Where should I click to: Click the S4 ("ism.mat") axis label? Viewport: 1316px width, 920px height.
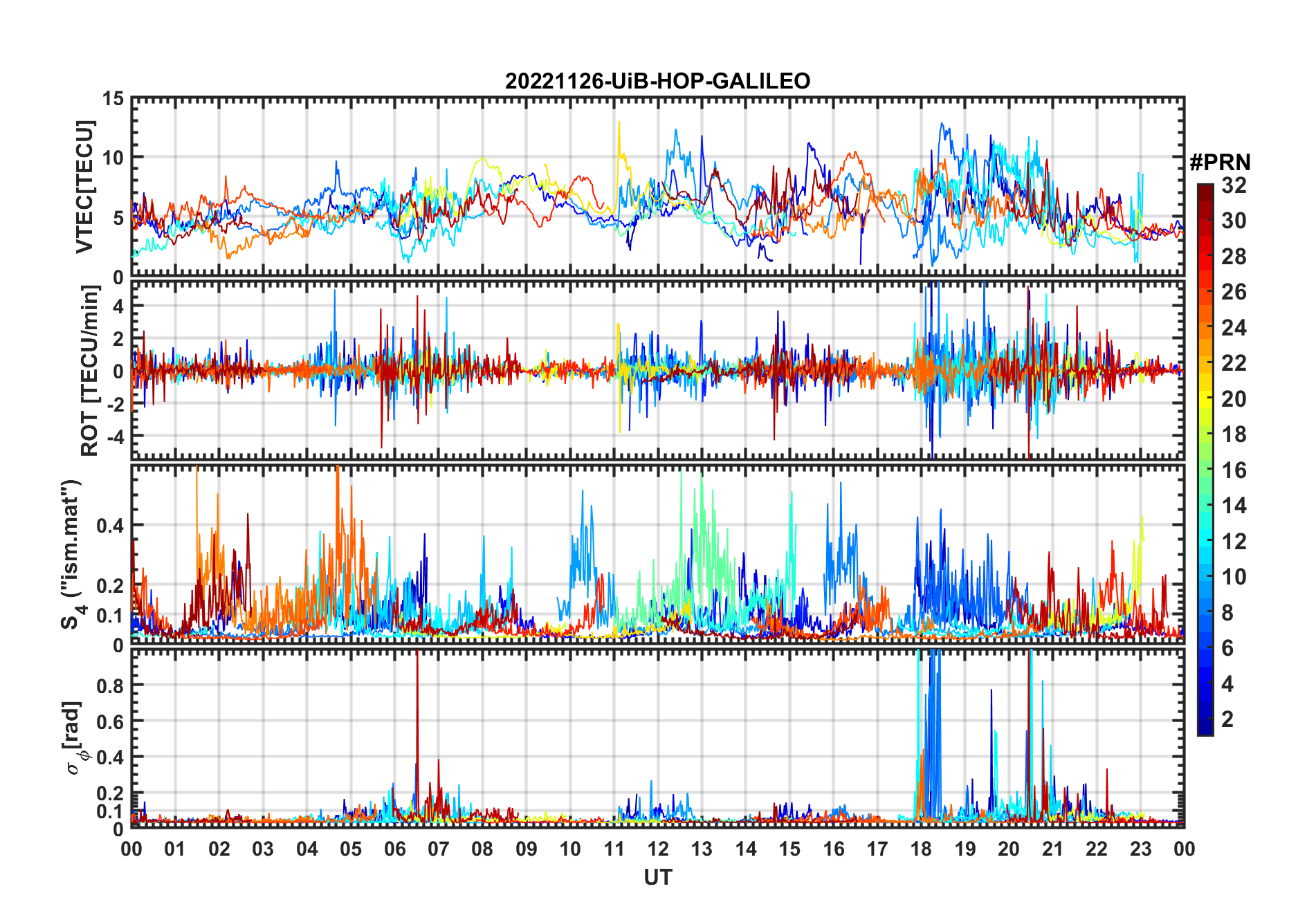tap(71, 554)
